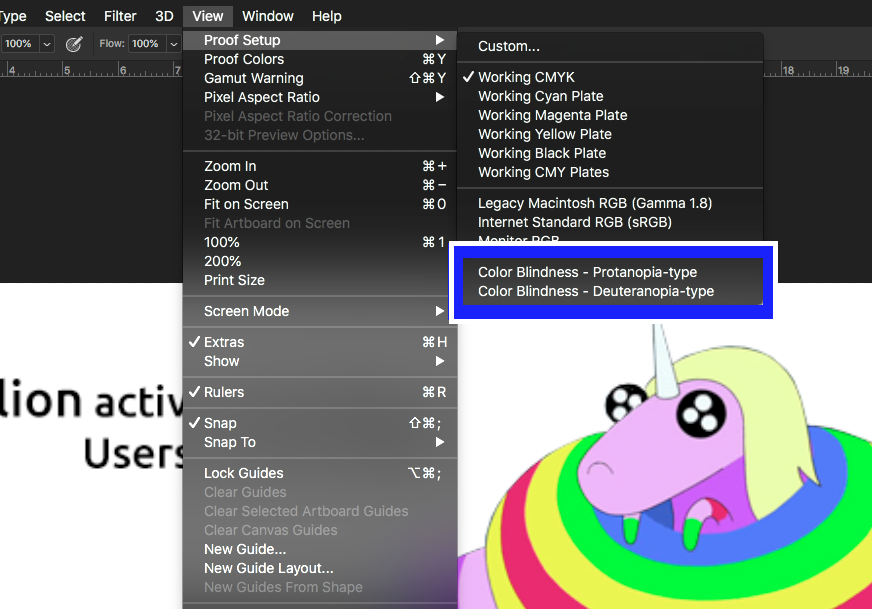
Task: Select the checked Working CMYK proof
Action: point(610,77)
